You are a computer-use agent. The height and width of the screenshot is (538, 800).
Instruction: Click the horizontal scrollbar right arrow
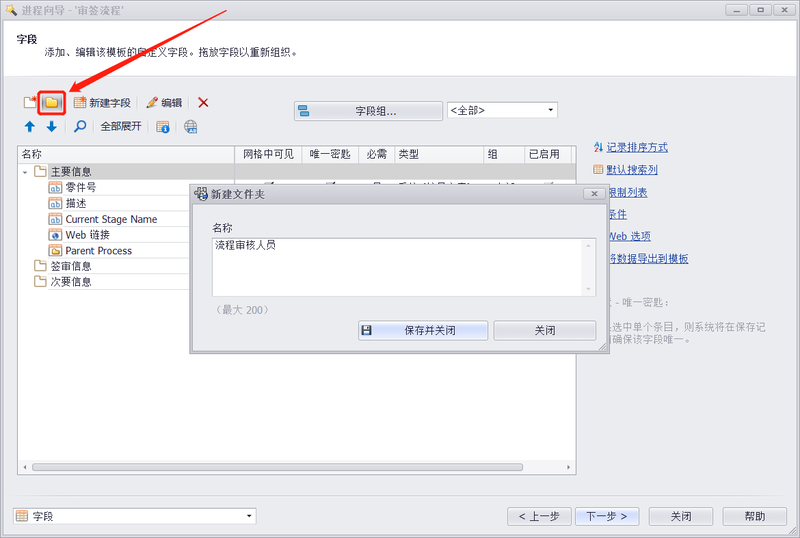568,467
